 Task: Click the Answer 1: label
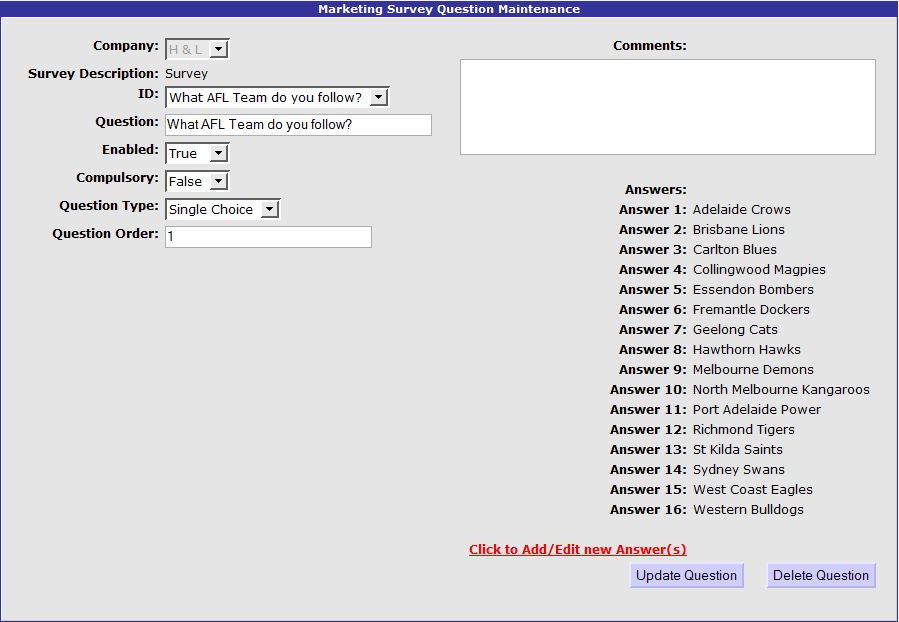(652, 209)
